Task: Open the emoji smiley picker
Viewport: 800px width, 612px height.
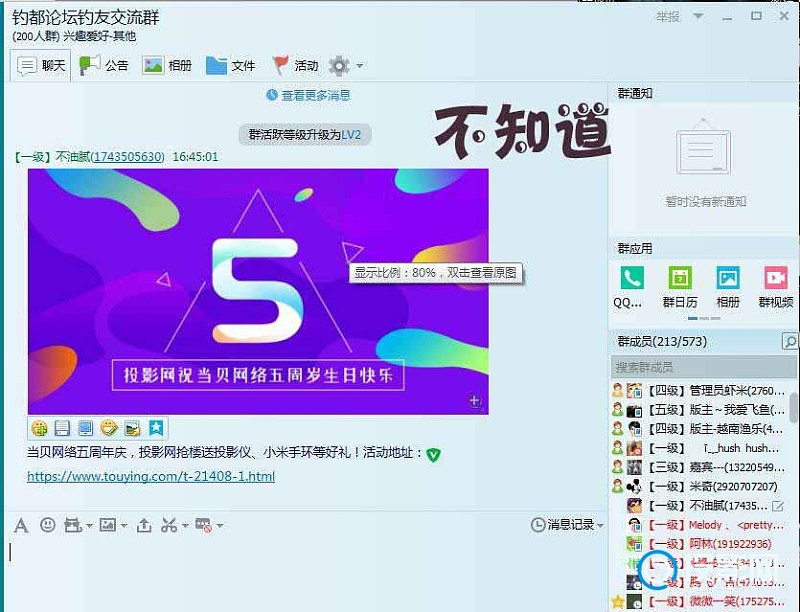Action: [x=47, y=525]
